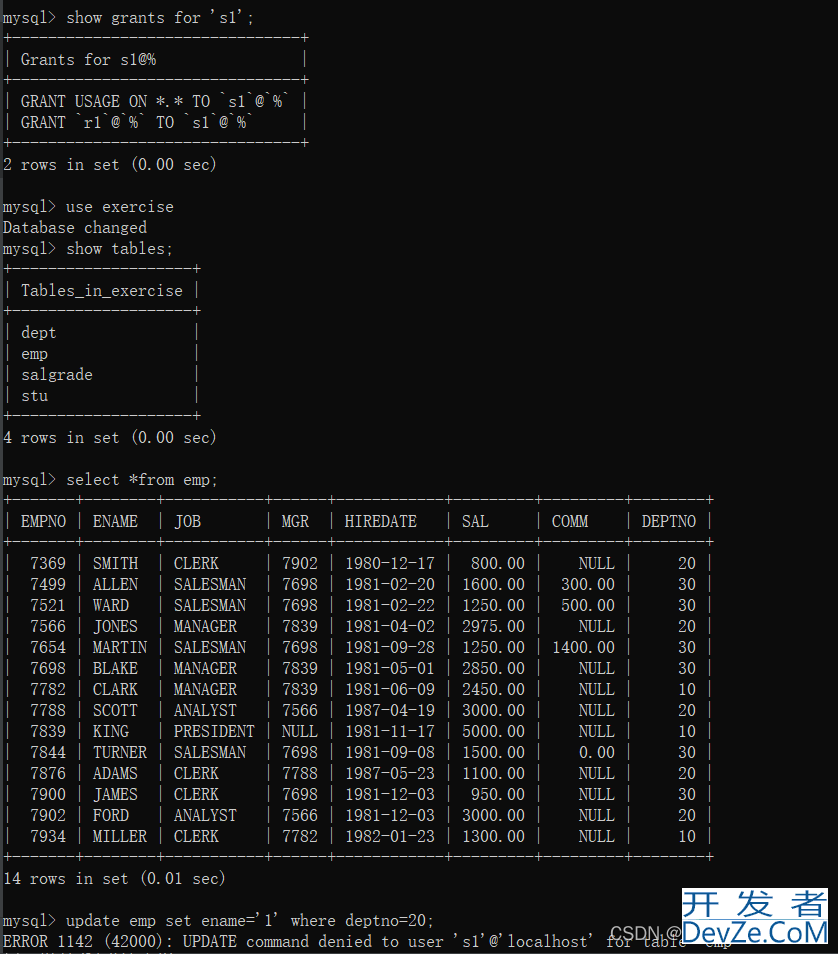Click commission value 1400.00
This screenshot has height=954, width=838.
pyautogui.click(x=584, y=647)
